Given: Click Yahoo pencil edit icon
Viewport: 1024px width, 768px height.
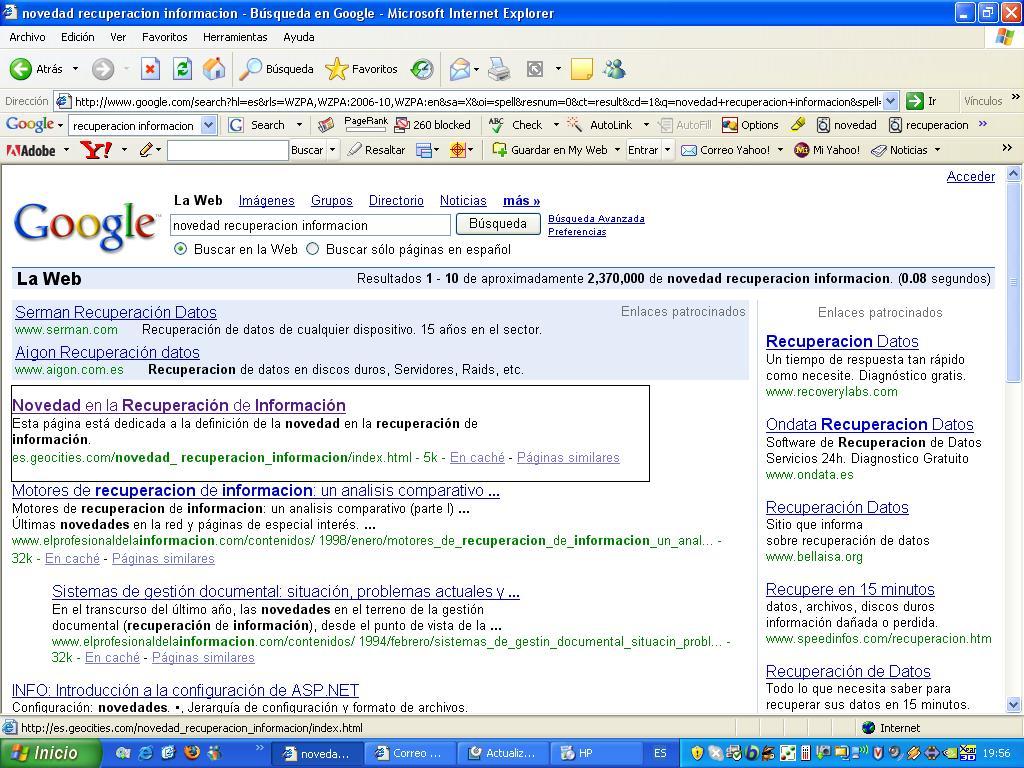Looking at the screenshot, I should click(x=146, y=150).
